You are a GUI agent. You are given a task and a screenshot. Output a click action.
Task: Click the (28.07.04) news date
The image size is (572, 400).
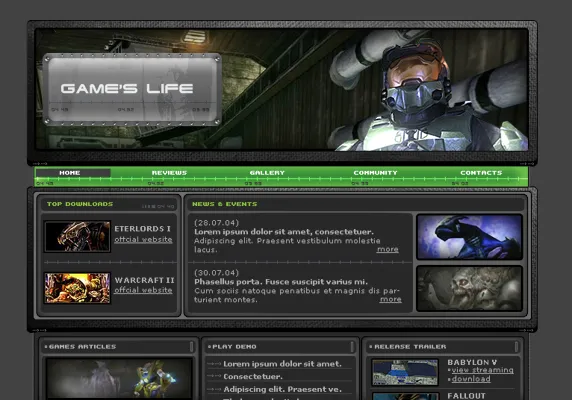click(x=216, y=223)
